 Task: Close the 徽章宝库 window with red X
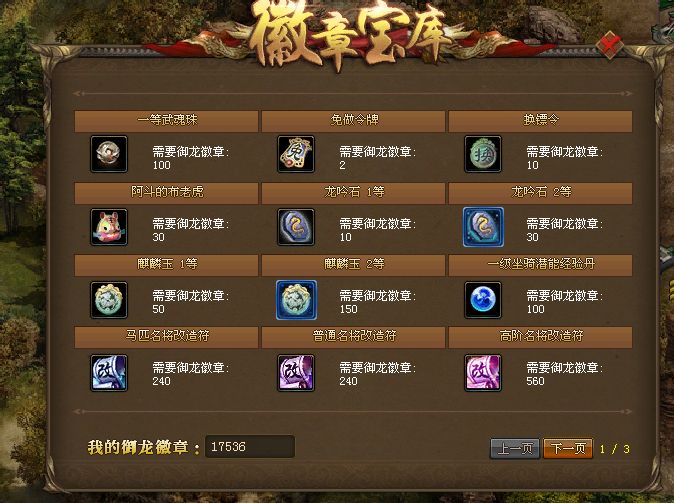click(x=610, y=44)
